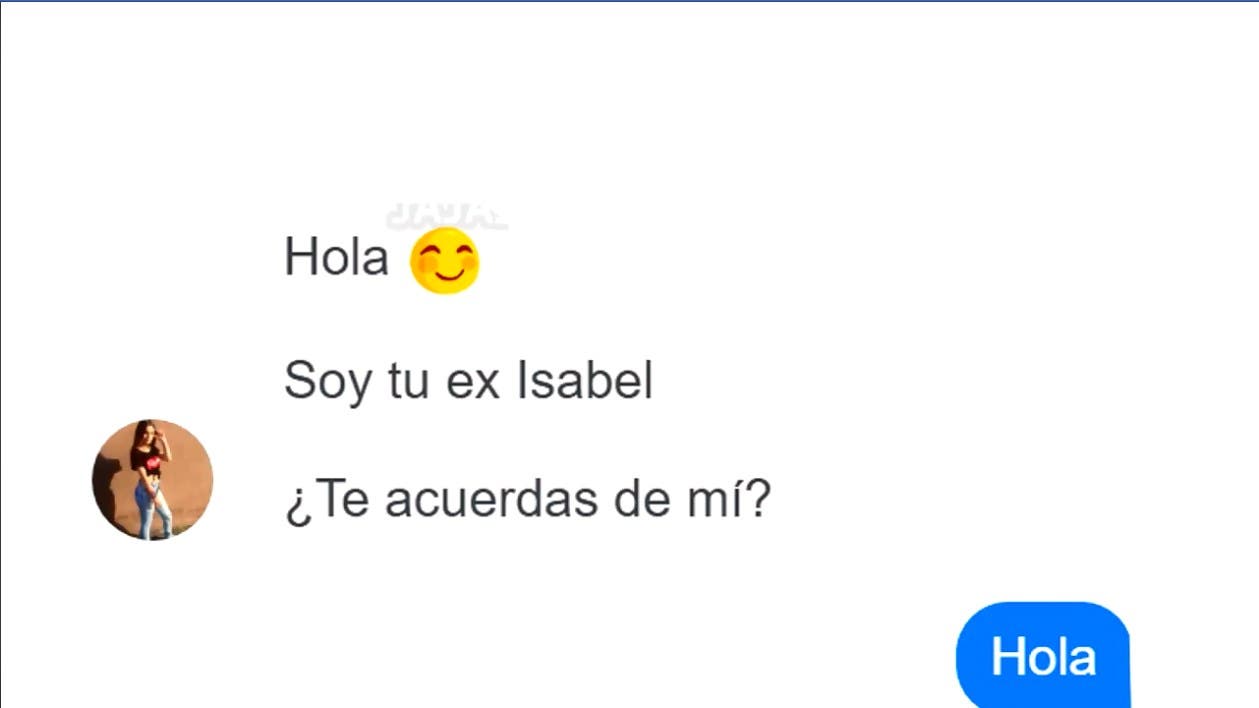This screenshot has width=1259, height=708.
Task: Click the received "Hola" greeting text
Action: [x=336, y=258]
